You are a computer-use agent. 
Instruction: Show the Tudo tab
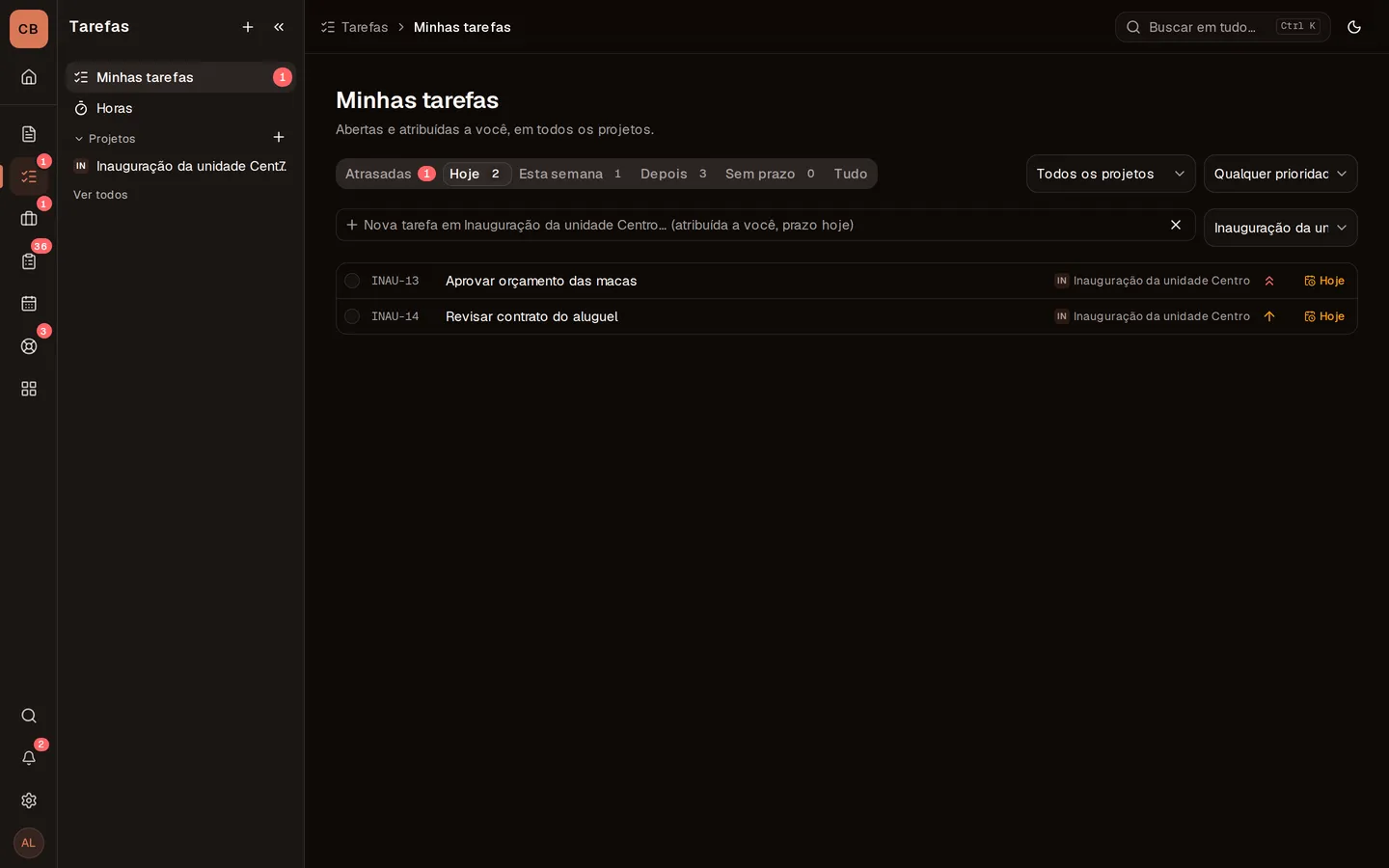click(851, 174)
